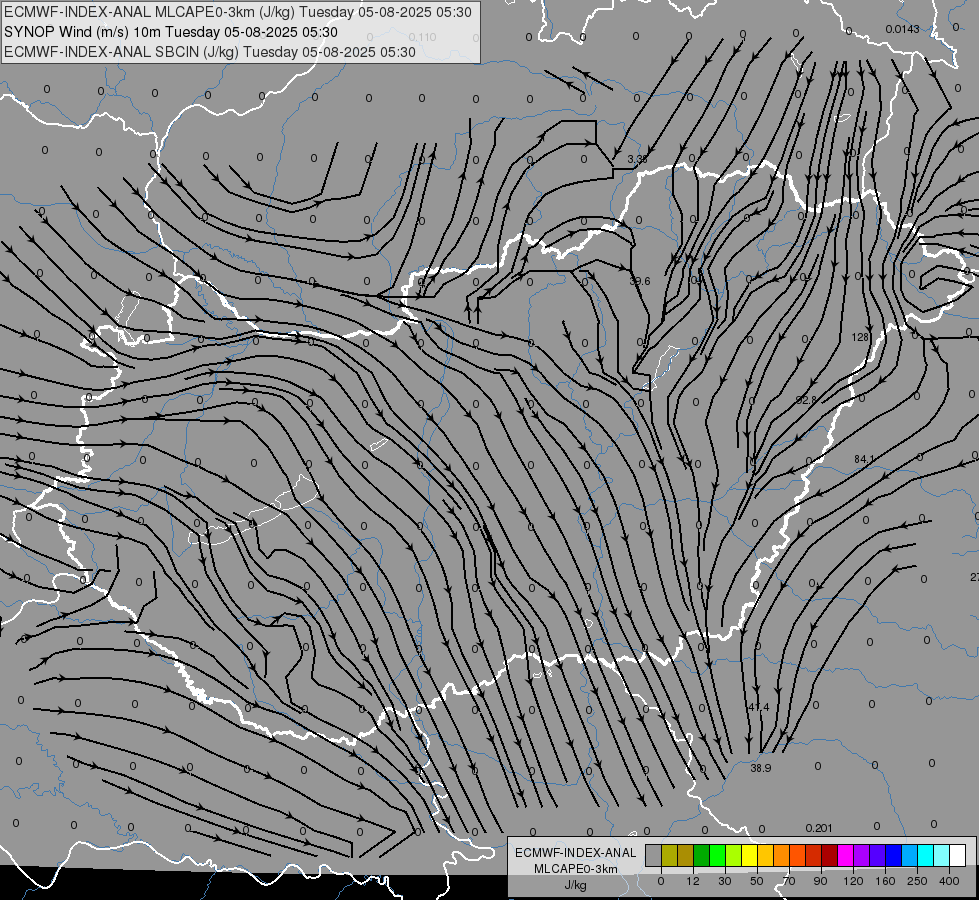The height and width of the screenshot is (900, 979).
Task: Click the legend tick value 70
Action: [x=789, y=881]
